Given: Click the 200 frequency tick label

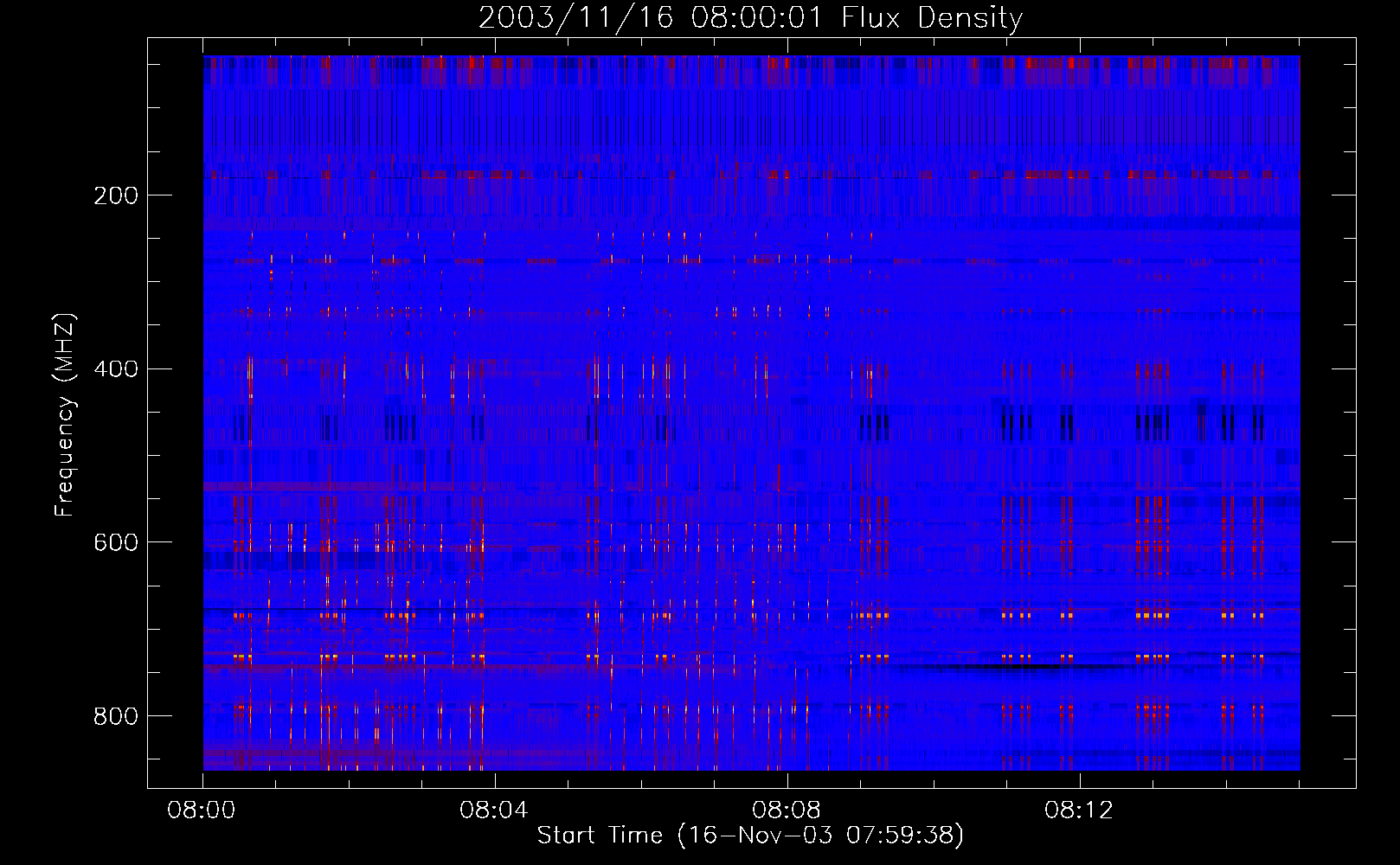Looking at the screenshot, I should point(116,195).
